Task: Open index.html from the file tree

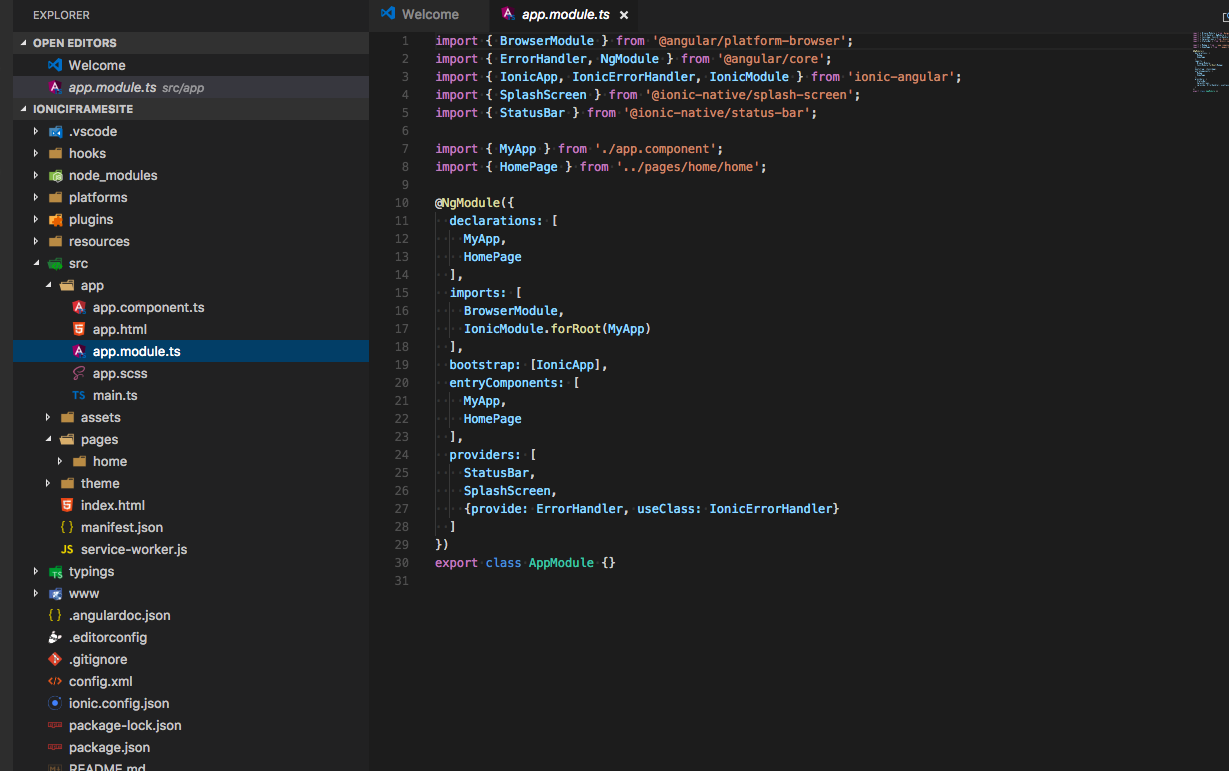Action: click(112, 505)
